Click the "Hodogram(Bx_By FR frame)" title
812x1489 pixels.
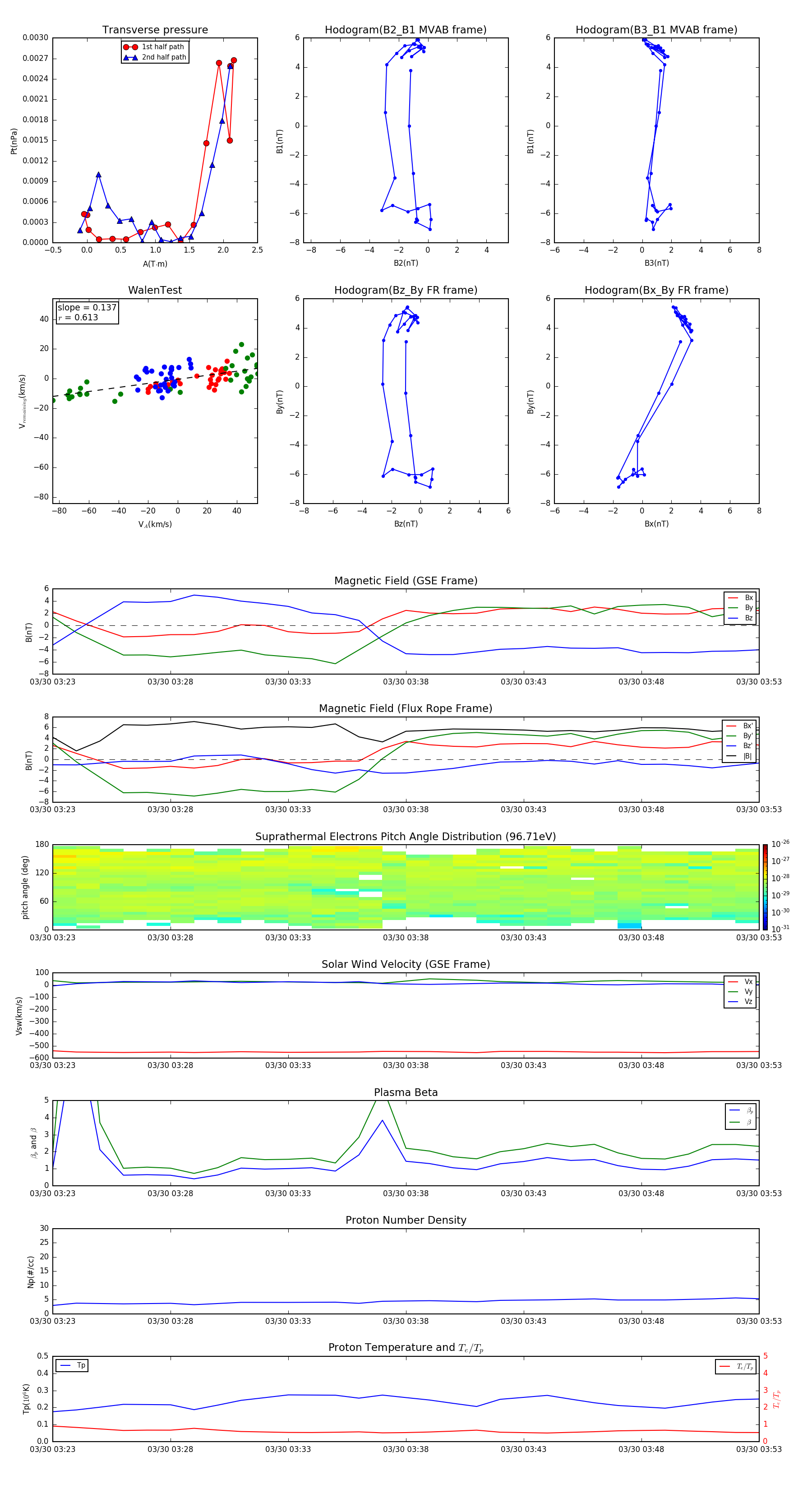point(656,290)
